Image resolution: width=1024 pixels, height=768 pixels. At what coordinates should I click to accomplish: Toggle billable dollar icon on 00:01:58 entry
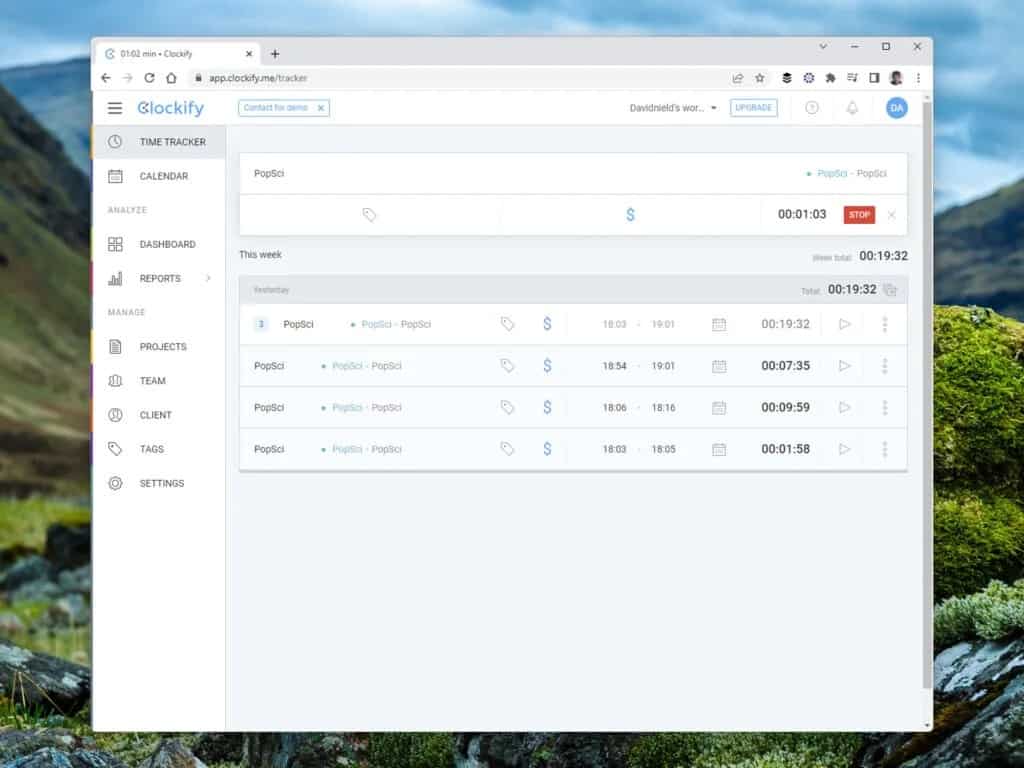(x=547, y=449)
